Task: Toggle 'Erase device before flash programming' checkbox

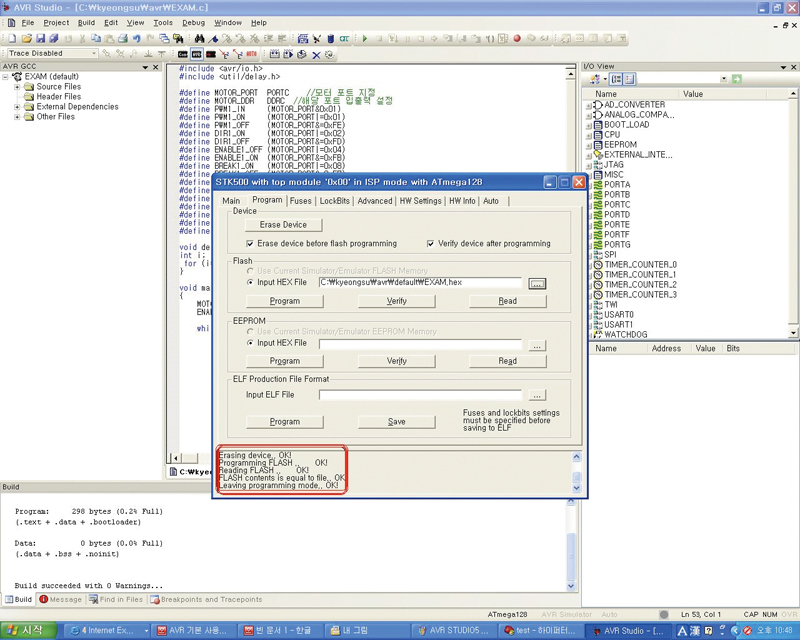Action: point(249,243)
